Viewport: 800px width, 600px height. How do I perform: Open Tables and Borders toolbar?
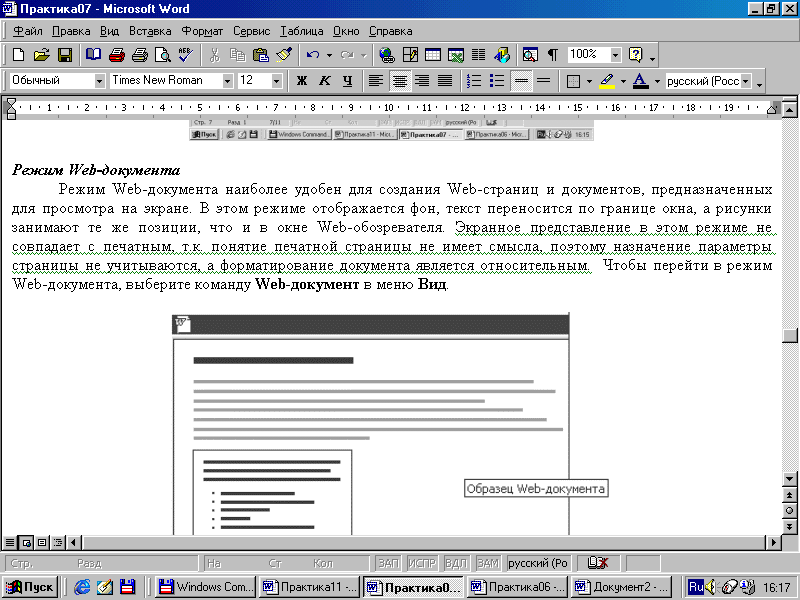coord(410,55)
